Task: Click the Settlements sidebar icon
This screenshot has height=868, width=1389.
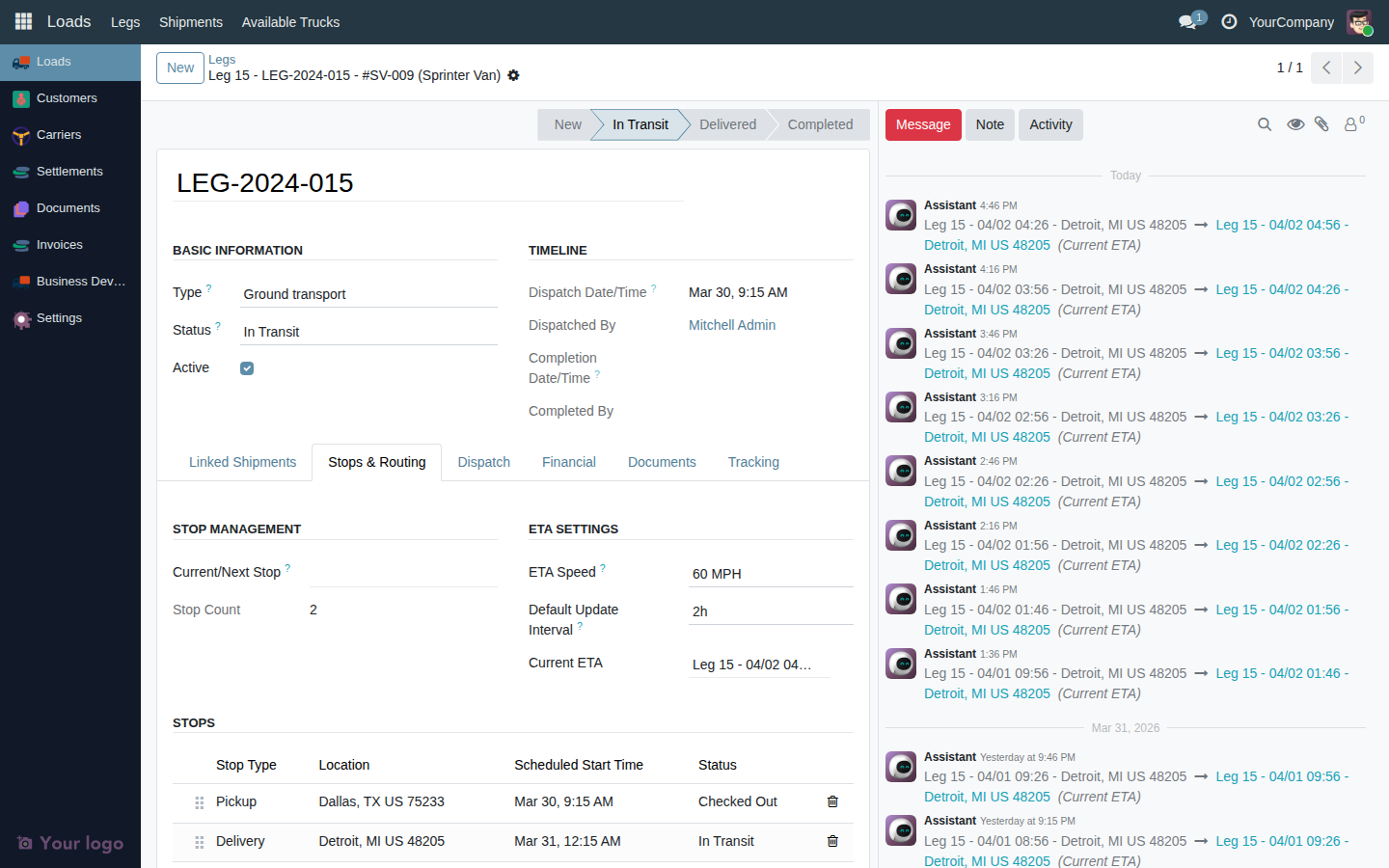Action: pos(21,172)
